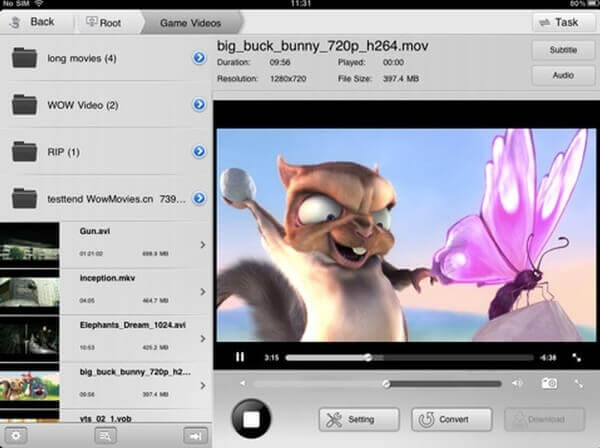Screen dimensions: 600x448
Task: Stop playback with round stop button
Action: [251, 419]
